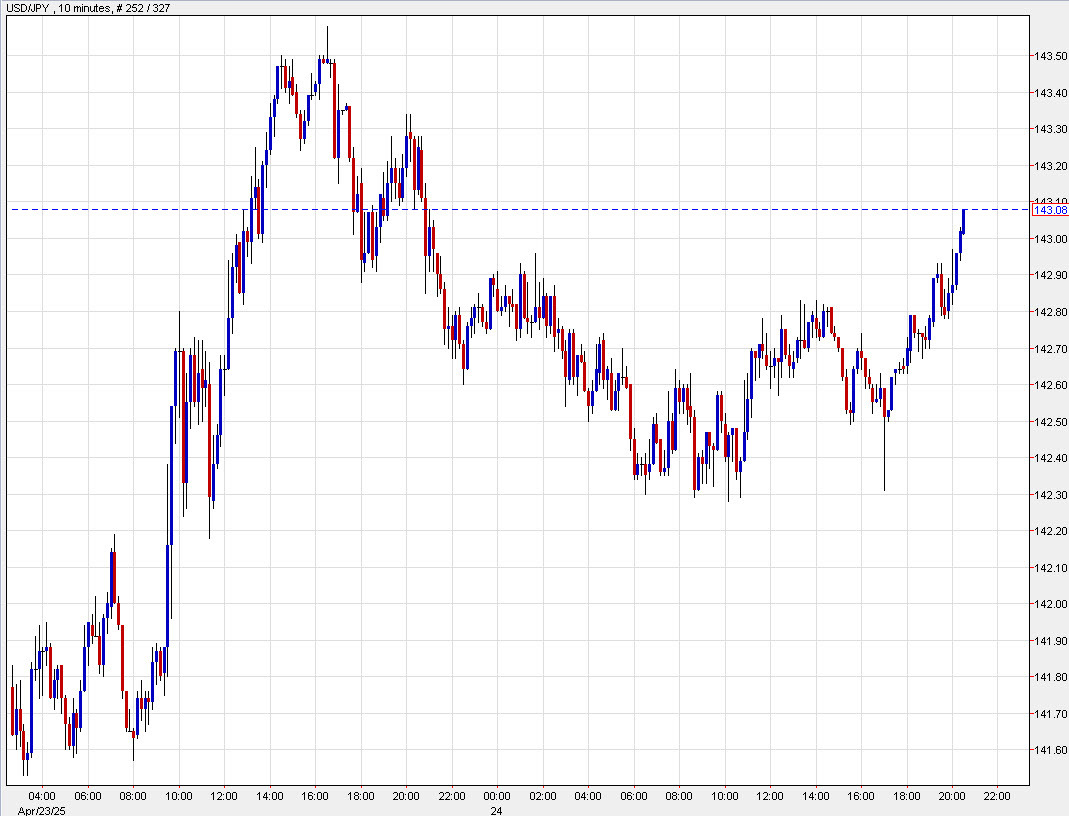Viewport: 1069px width, 816px height.
Task: Click the vertical price axis line
Action: pos(1029,400)
